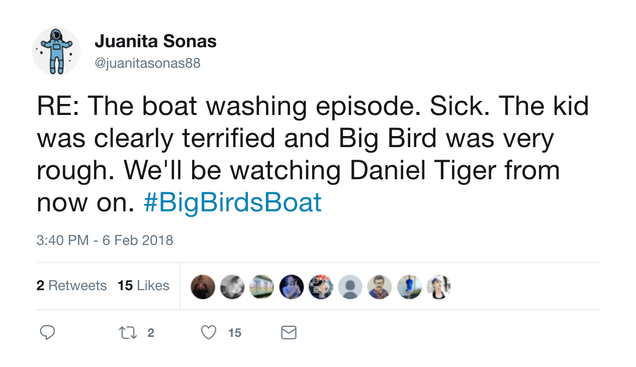
Task: Open the train photo liker avatar
Action: click(262, 287)
